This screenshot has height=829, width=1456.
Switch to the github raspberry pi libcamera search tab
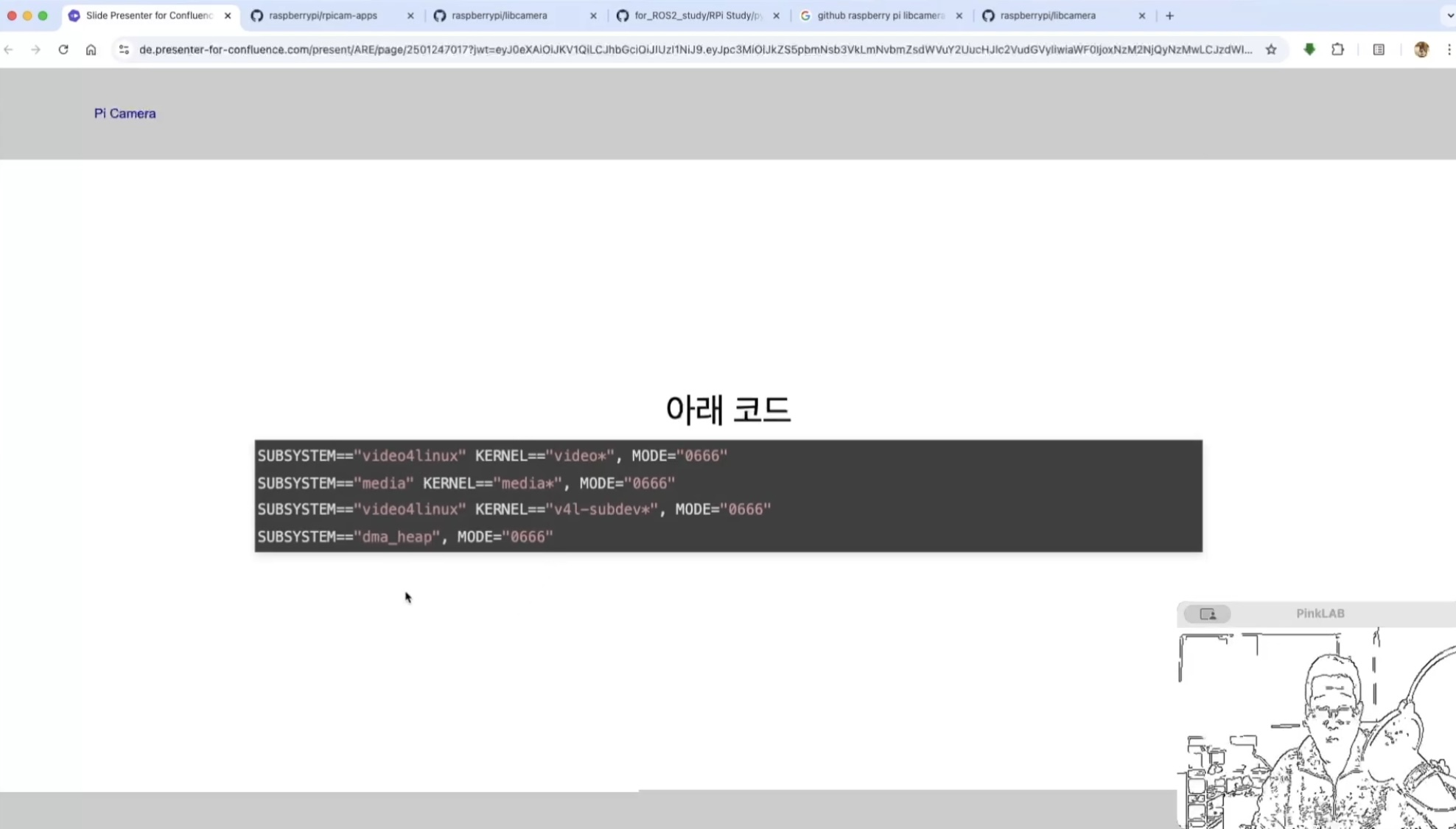[x=880, y=15]
